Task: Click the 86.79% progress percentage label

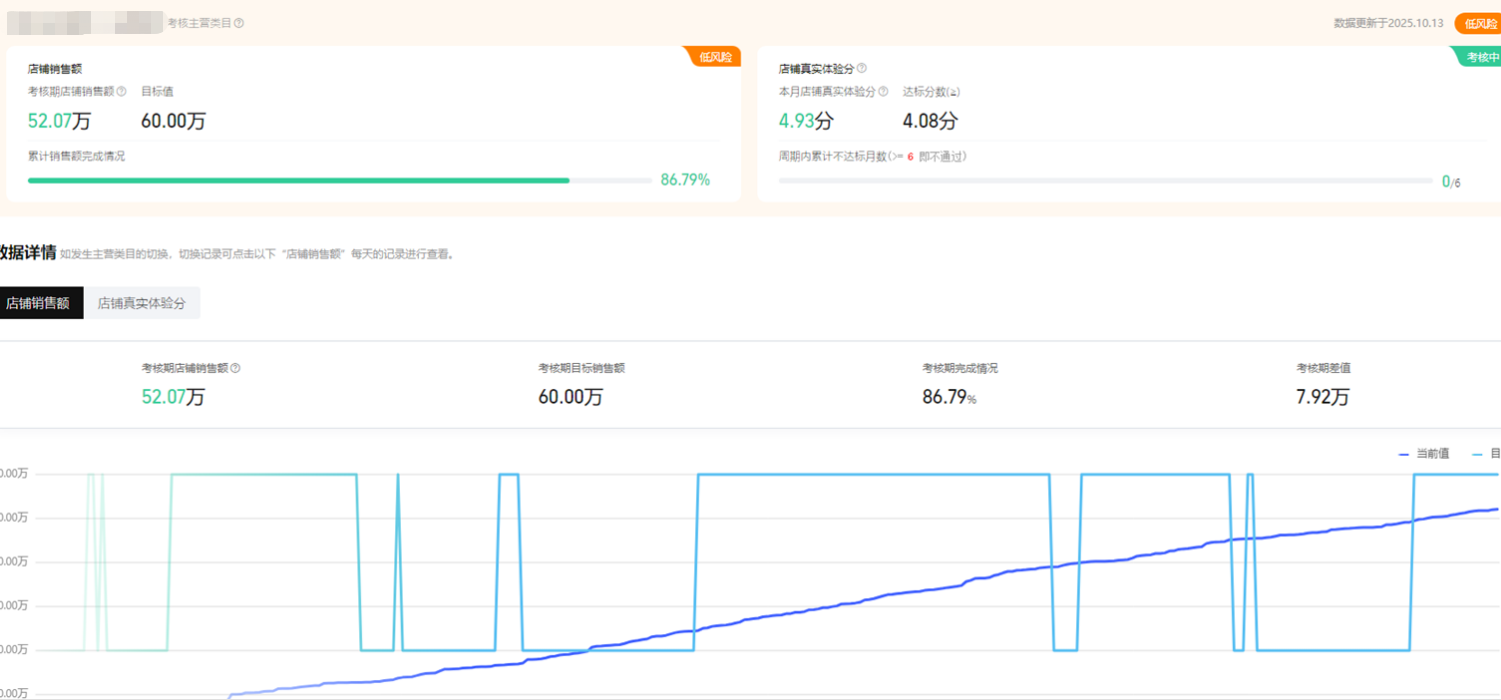Action: point(685,180)
